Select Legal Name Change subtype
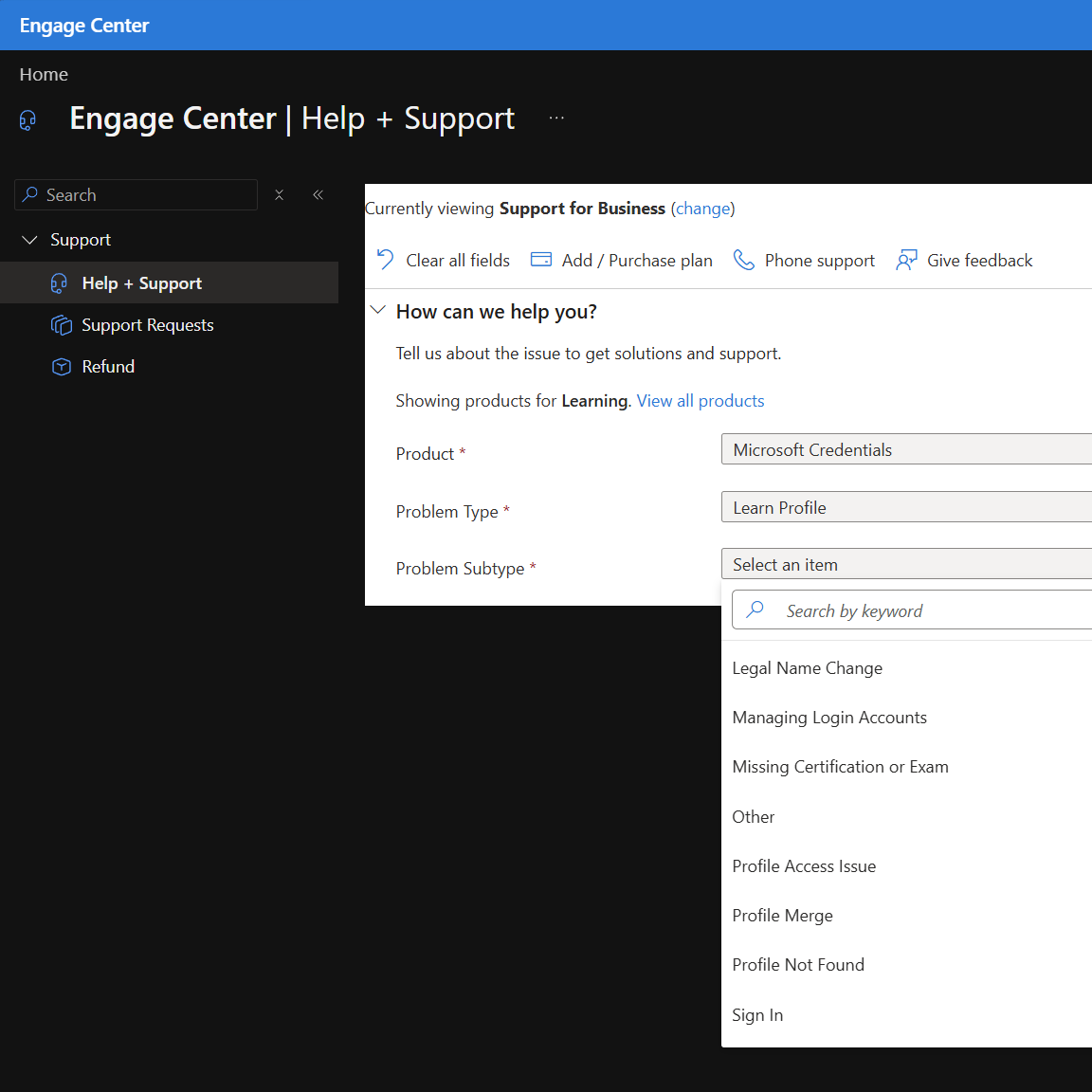Image resolution: width=1092 pixels, height=1092 pixels. (x=906, y=668)
